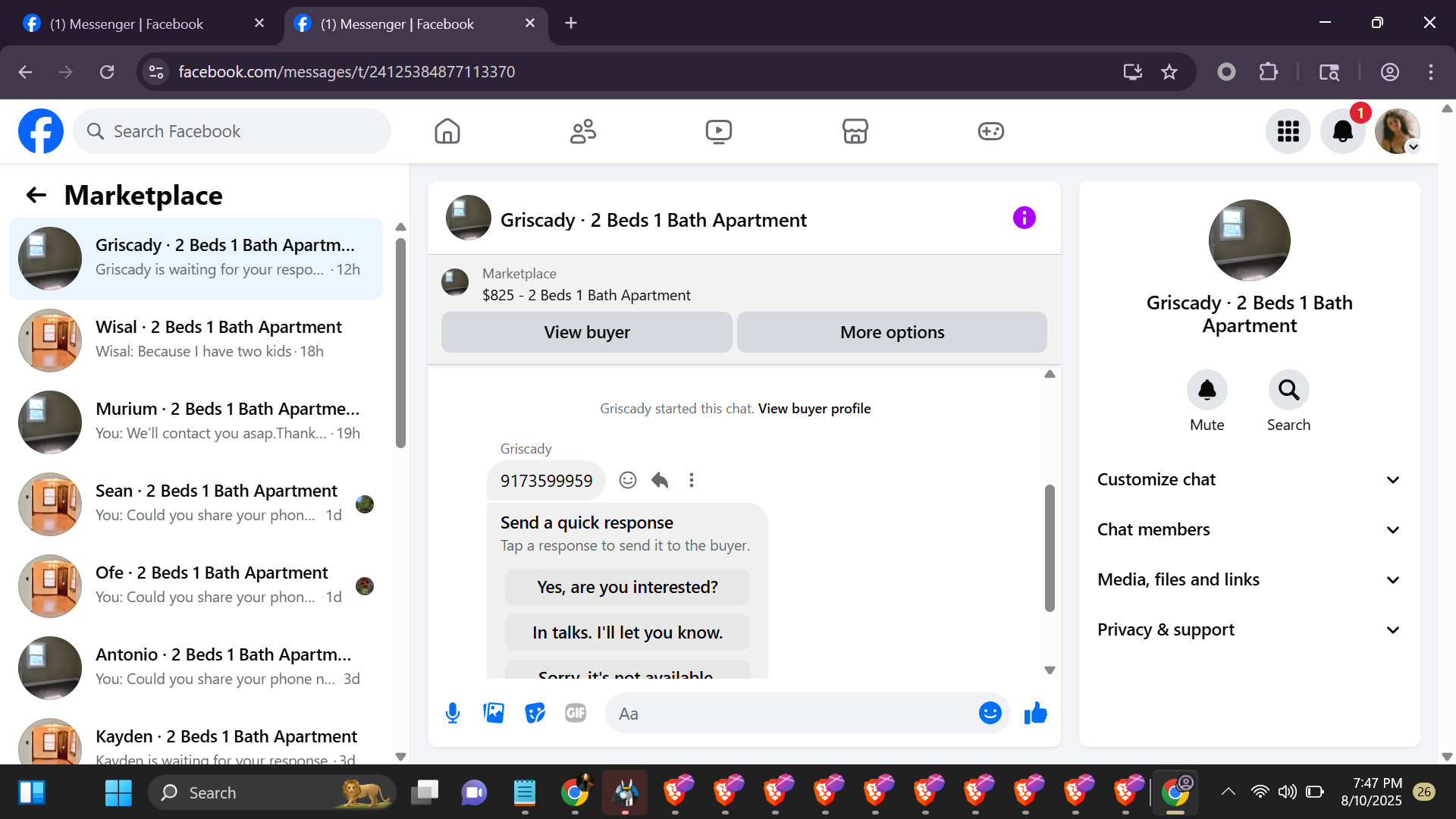Open emoji picker in message box

(x=990, y=713)
